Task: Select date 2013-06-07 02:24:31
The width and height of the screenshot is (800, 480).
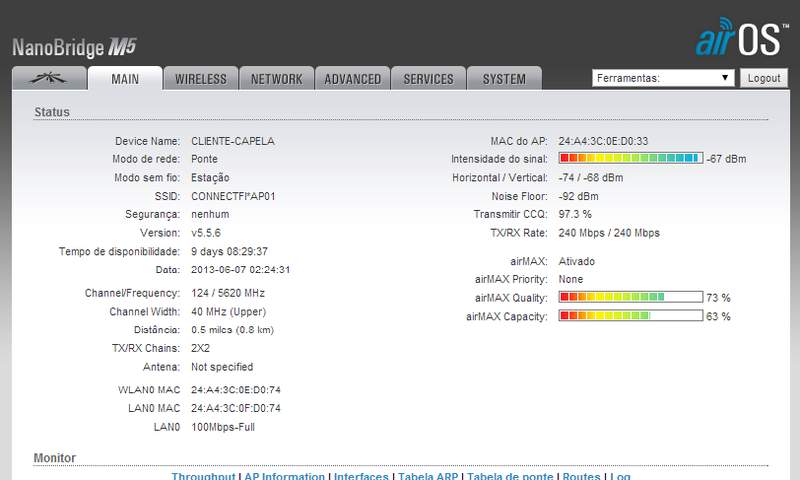Action: (241, 269)
